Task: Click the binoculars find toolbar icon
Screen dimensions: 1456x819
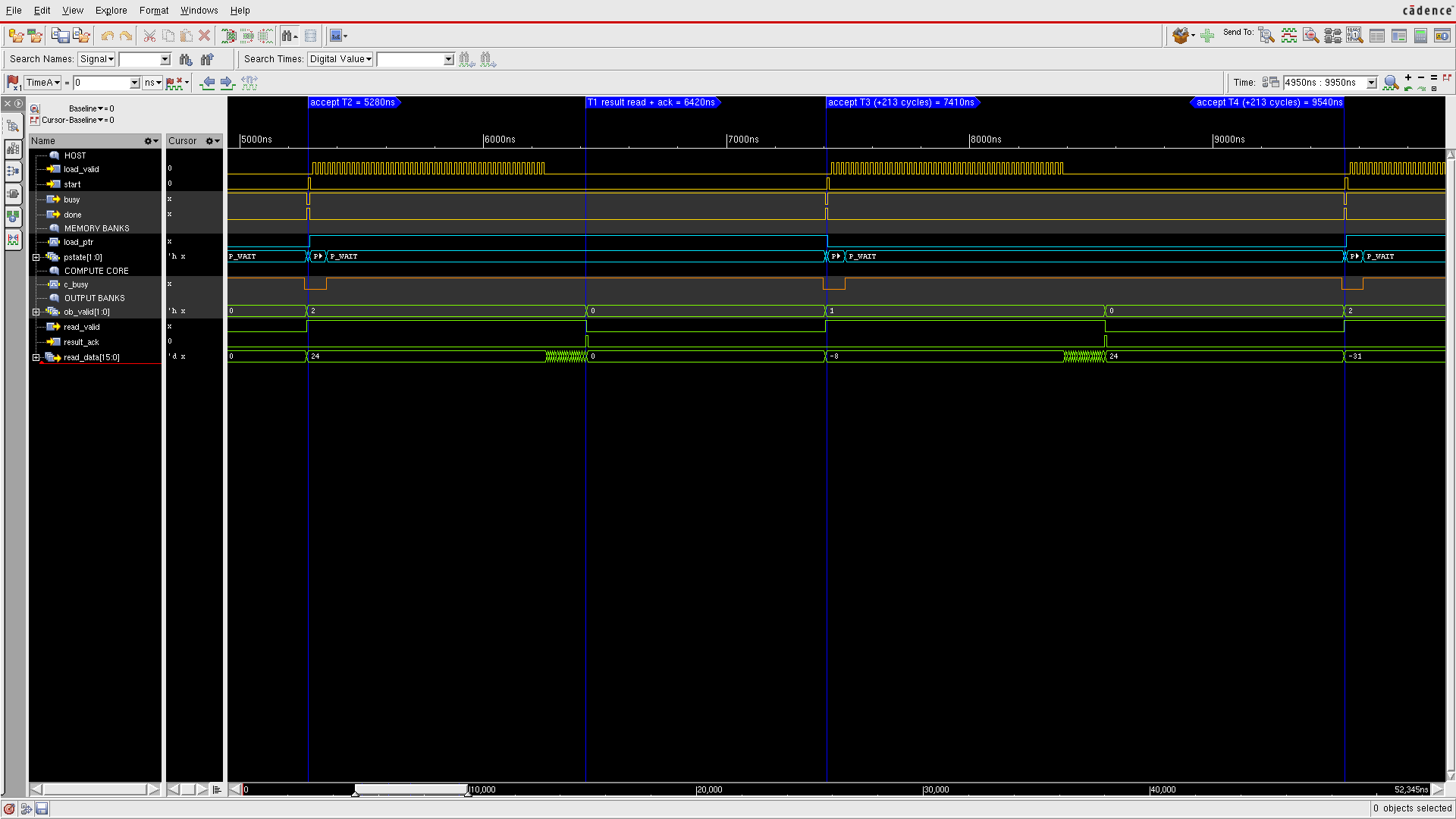Action: (x=289, y=36)
